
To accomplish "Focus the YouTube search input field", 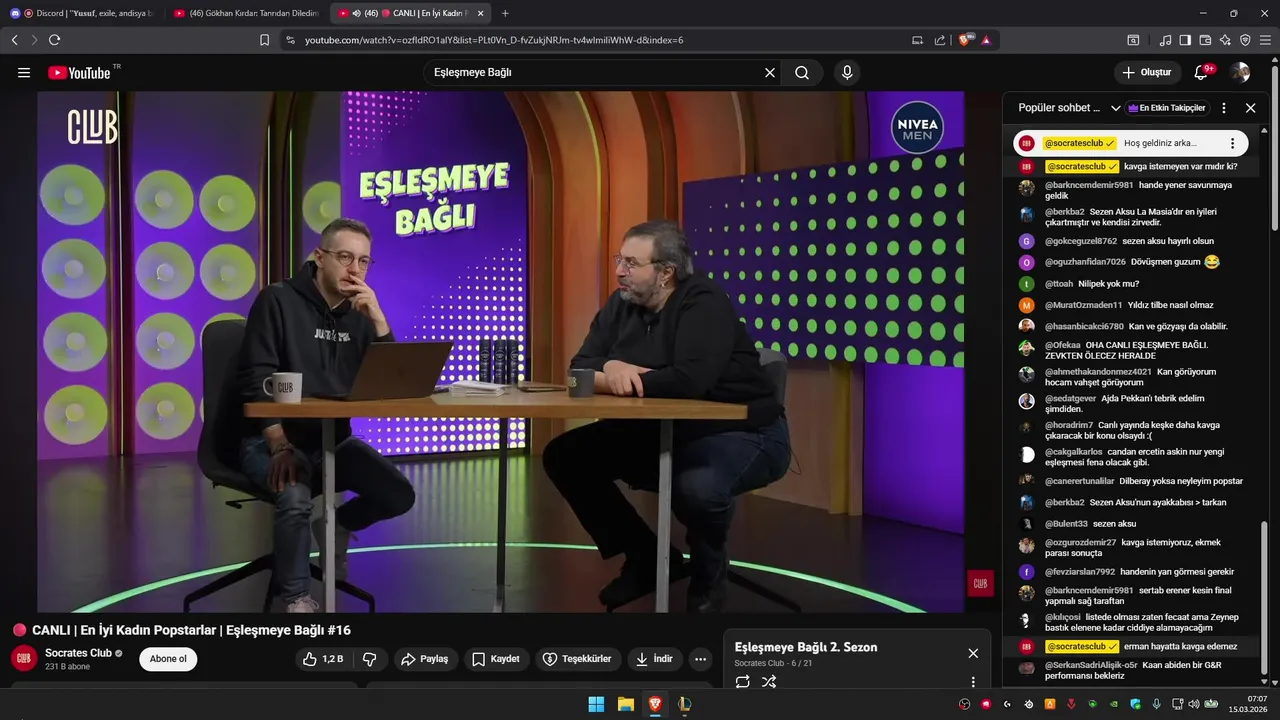I will [595, 73].
